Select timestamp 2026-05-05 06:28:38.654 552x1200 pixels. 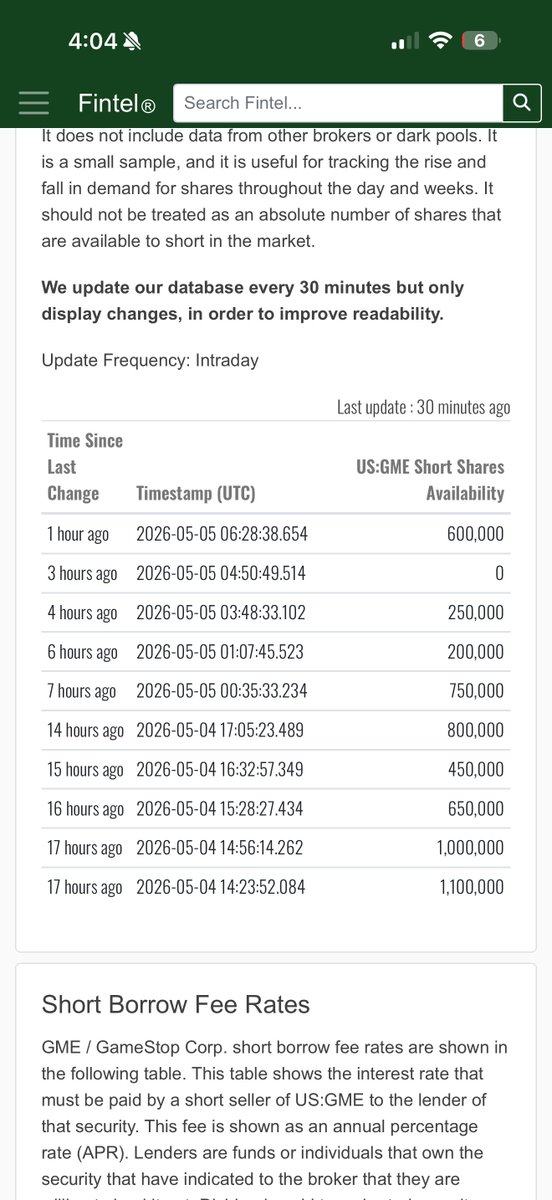pyautogui.click(x=222, y=534)
